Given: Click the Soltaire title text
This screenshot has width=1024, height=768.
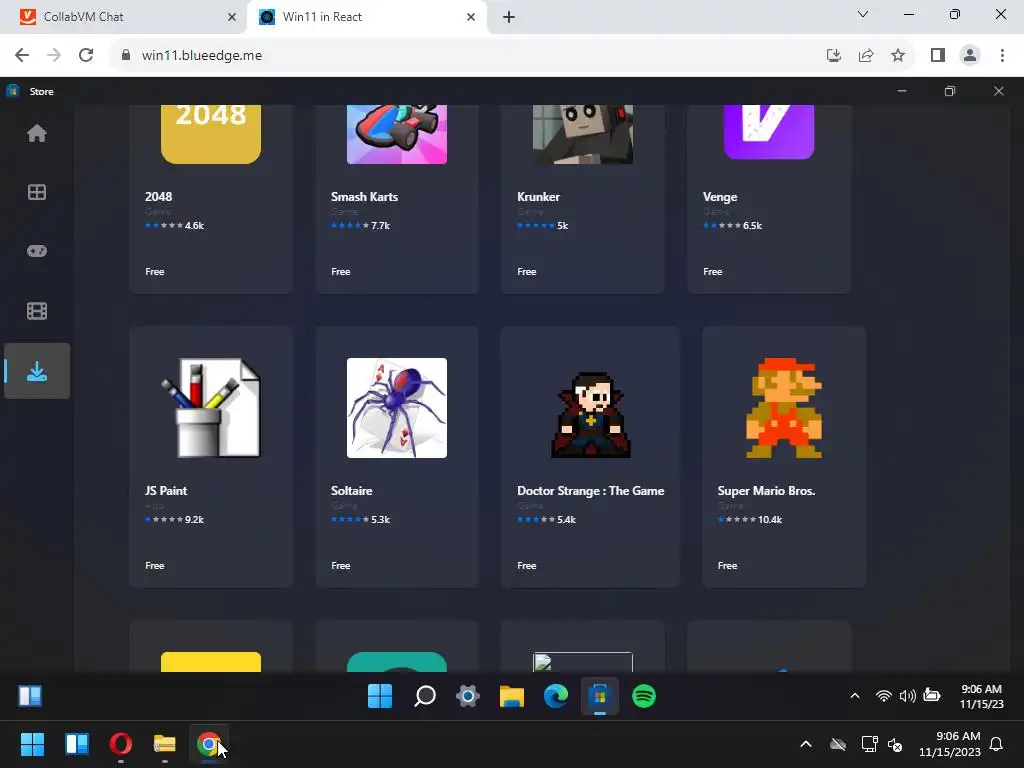Looking at the screenshot, I should coord(351,490).
